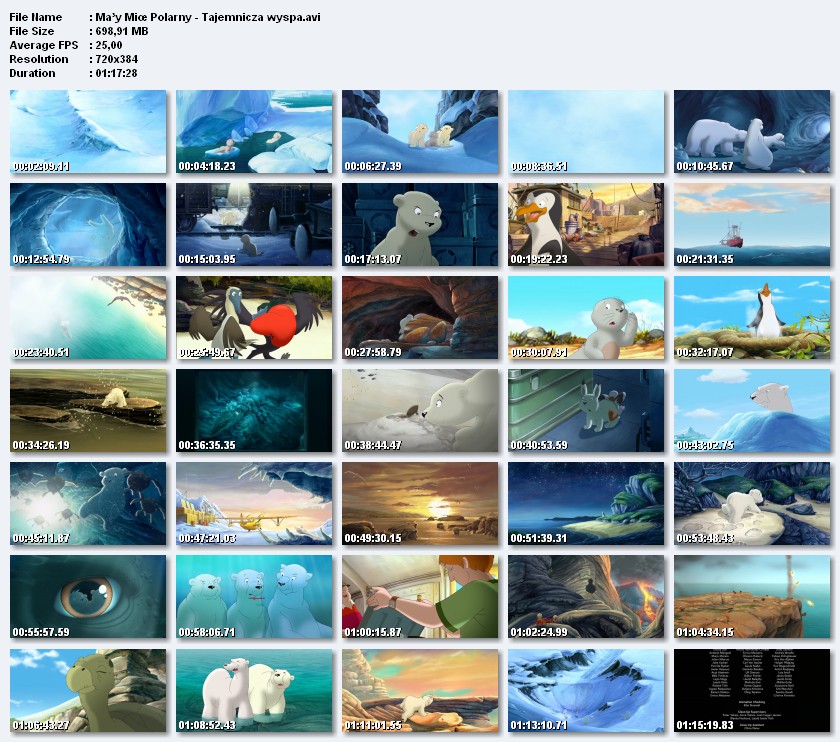Click the three bears frame 00:58:06.71
This screenshot has height=742, width=840.
tap(254, 597)
